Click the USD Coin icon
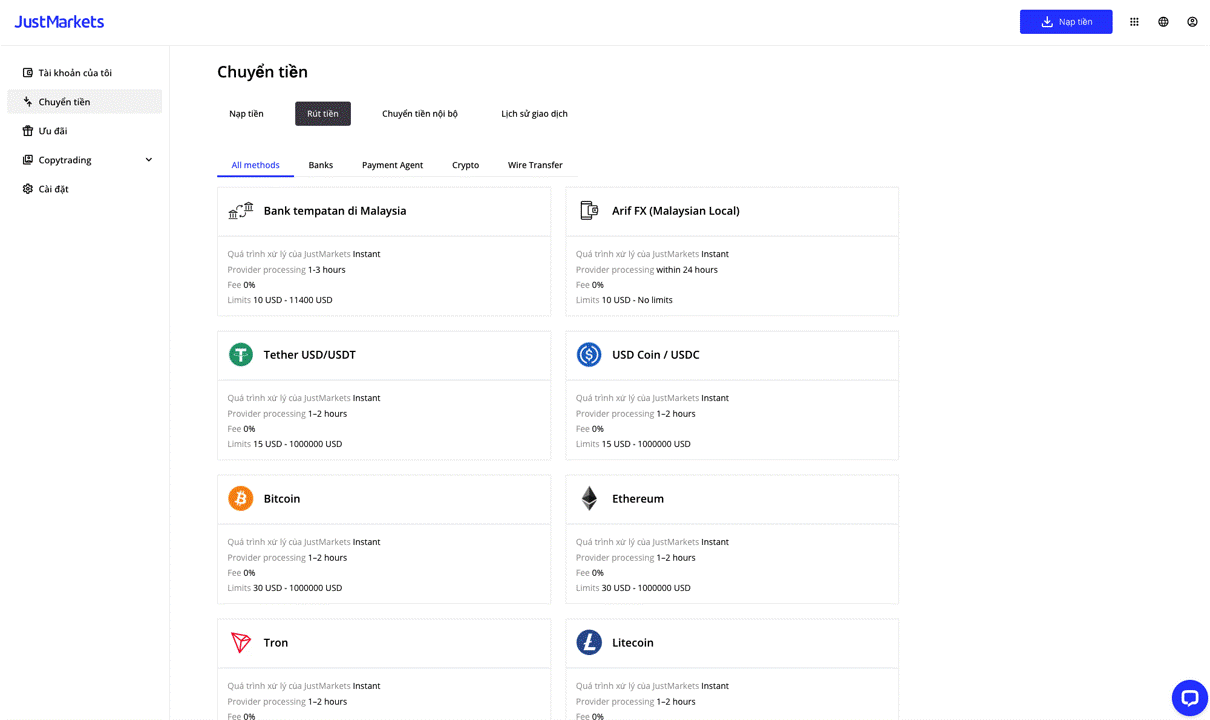The height and width of the screenshot is (720, 1210). (589, 355)
